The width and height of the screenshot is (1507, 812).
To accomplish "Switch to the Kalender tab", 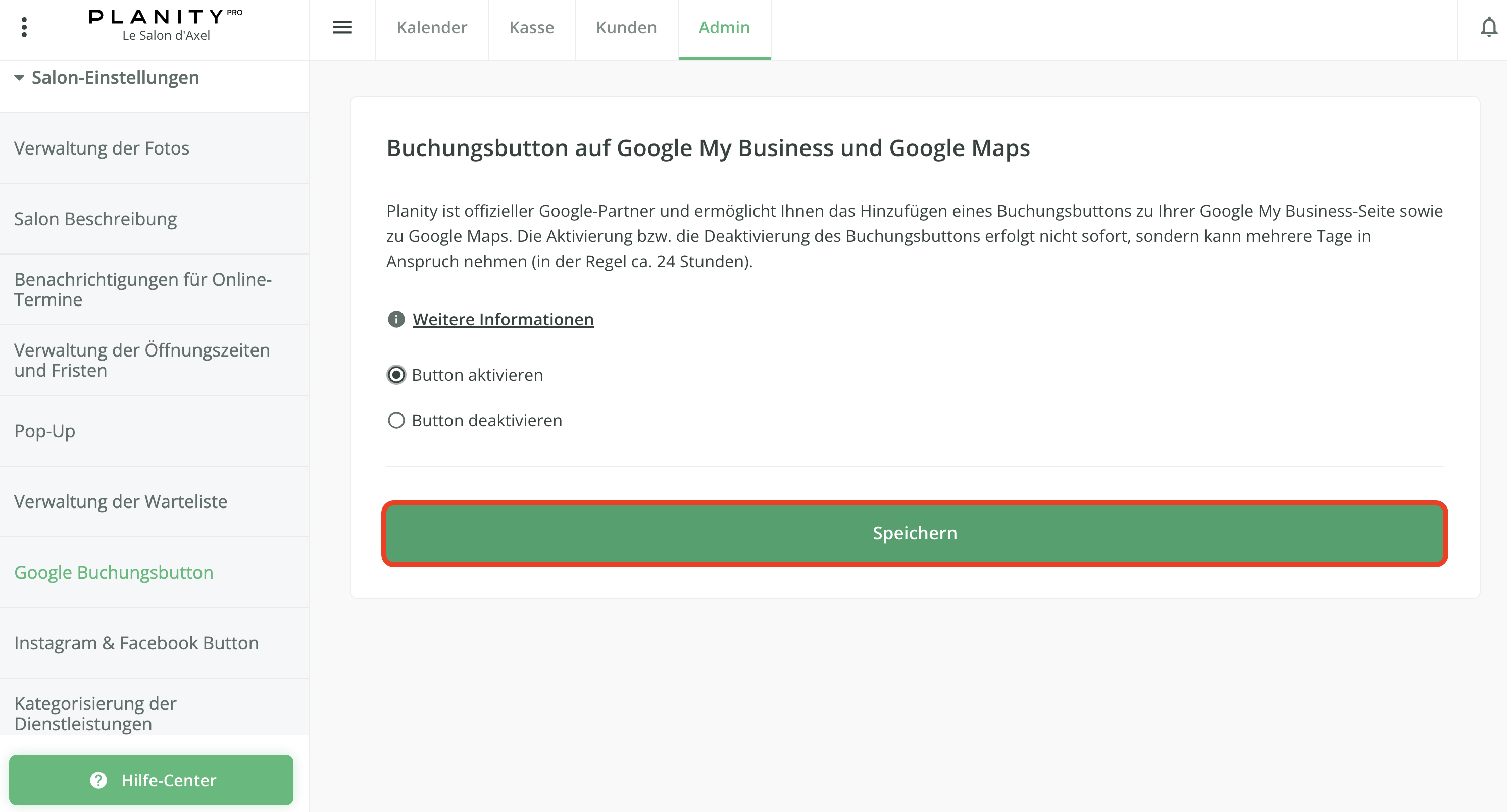I will pos(432,27).
